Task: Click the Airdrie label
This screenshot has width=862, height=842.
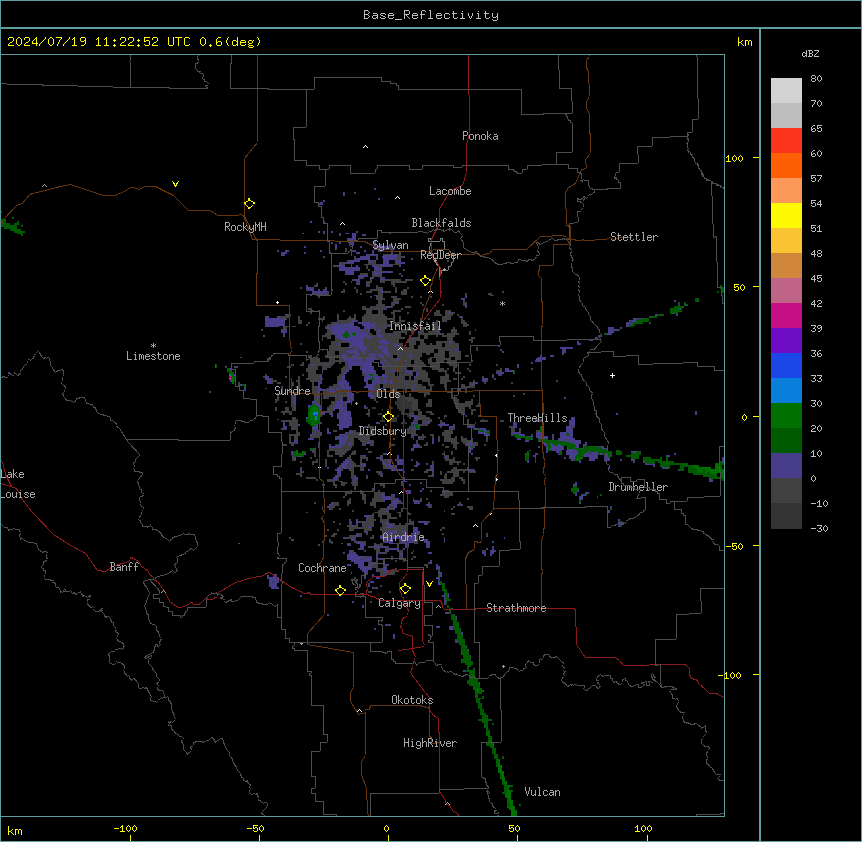Action: 404,537
